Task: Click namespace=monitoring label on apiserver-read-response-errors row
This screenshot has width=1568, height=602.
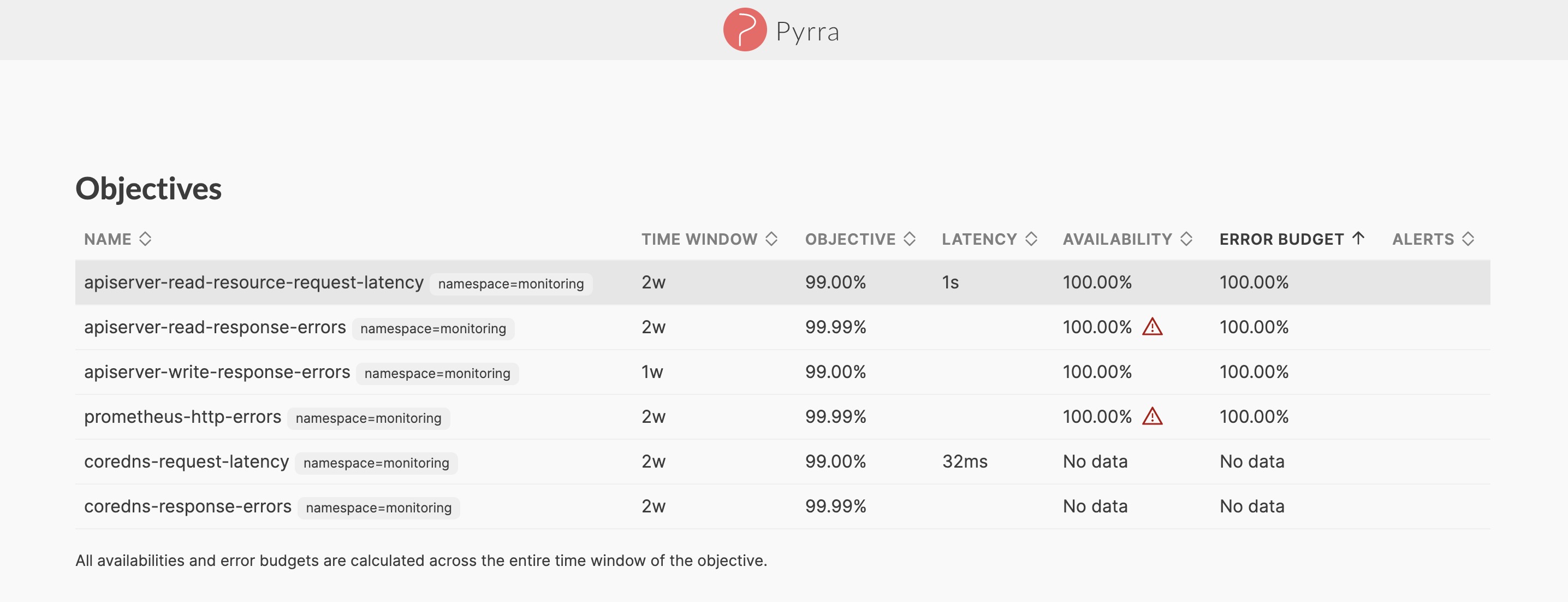Action: (433, 329)
